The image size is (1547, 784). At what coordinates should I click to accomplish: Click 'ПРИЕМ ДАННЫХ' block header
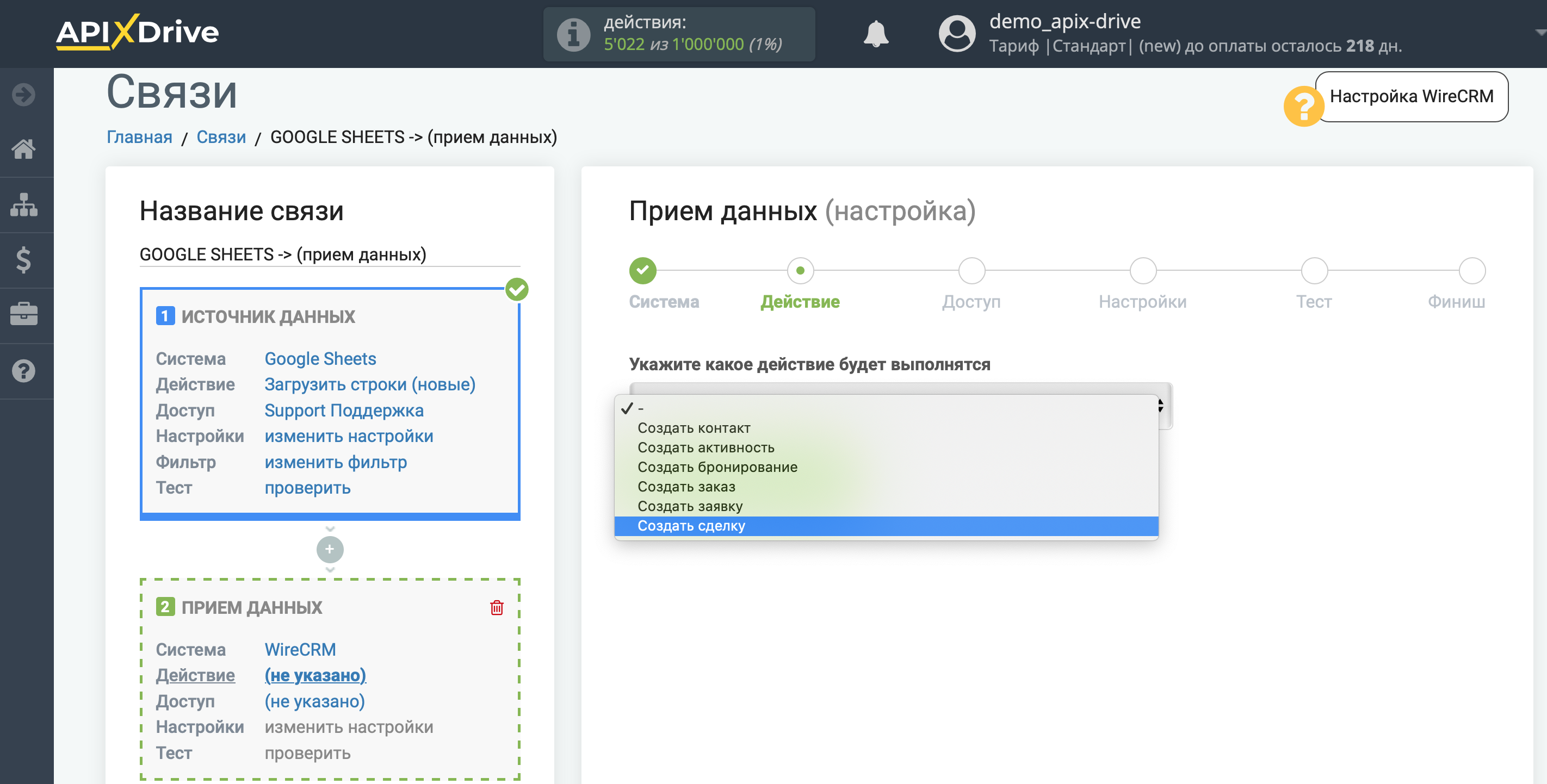(252, 607)
